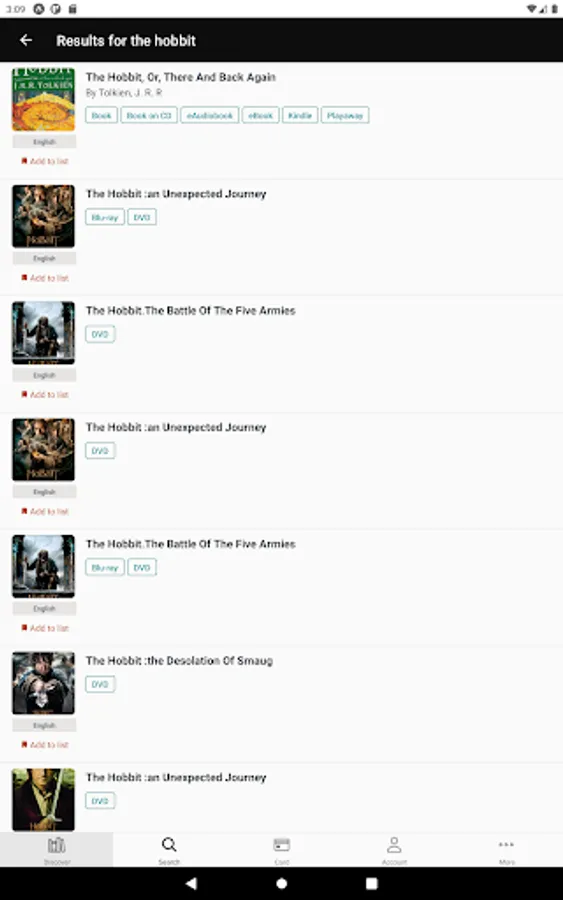Select the Book on CD format tag
This screenshot has height=900, width=563.
click(149, 115)
